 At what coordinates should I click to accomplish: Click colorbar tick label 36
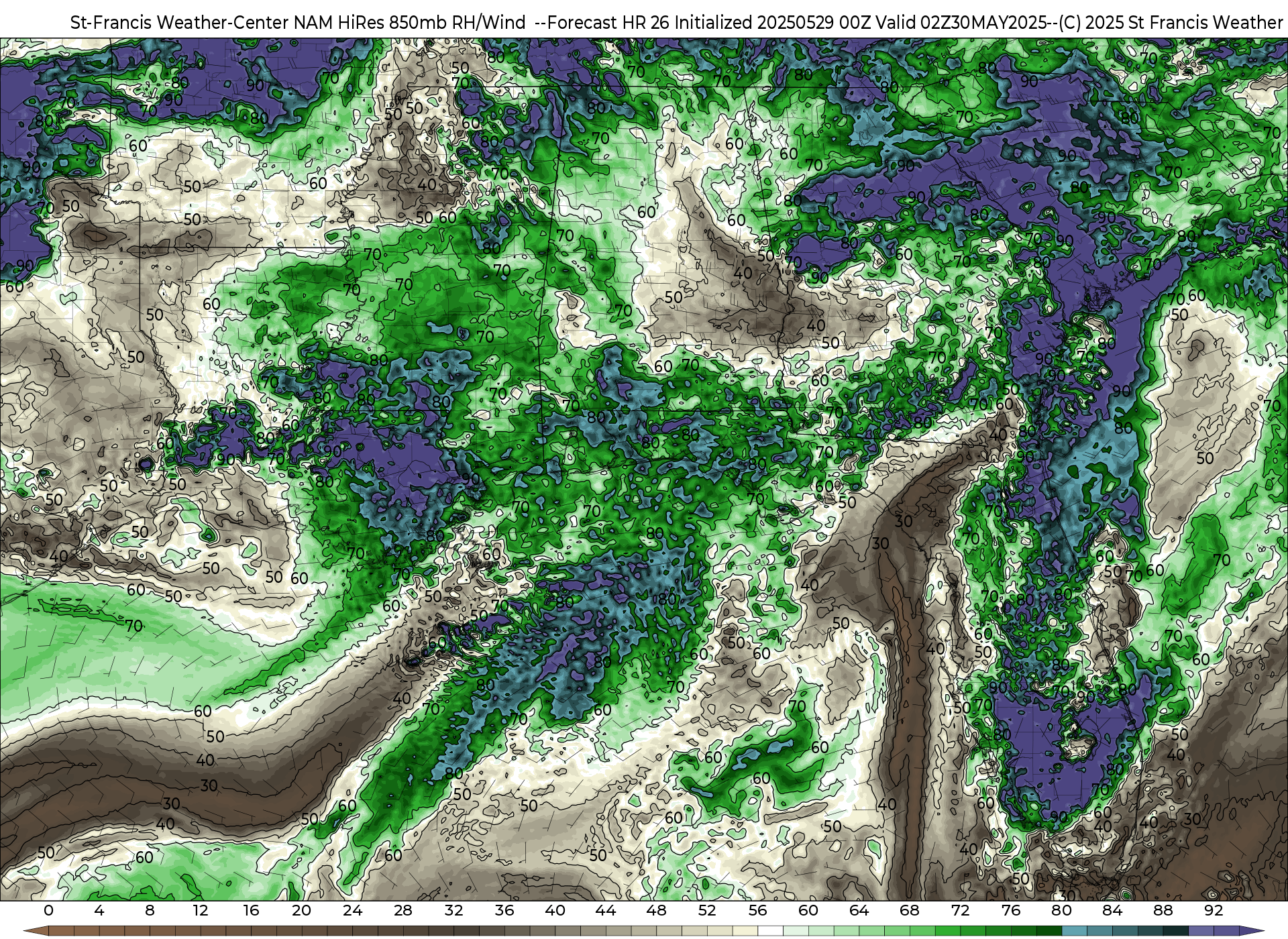504,910
